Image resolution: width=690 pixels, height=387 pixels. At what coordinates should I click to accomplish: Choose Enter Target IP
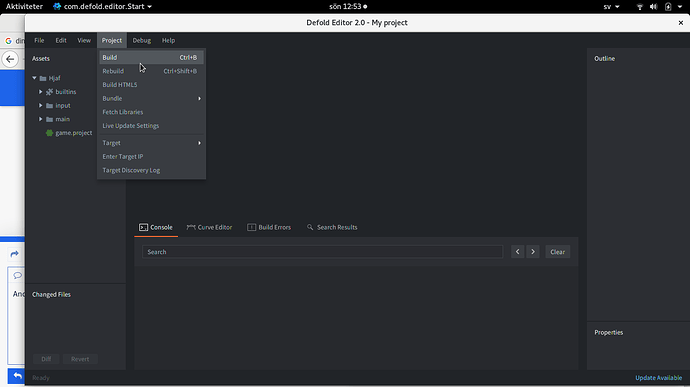151,157
